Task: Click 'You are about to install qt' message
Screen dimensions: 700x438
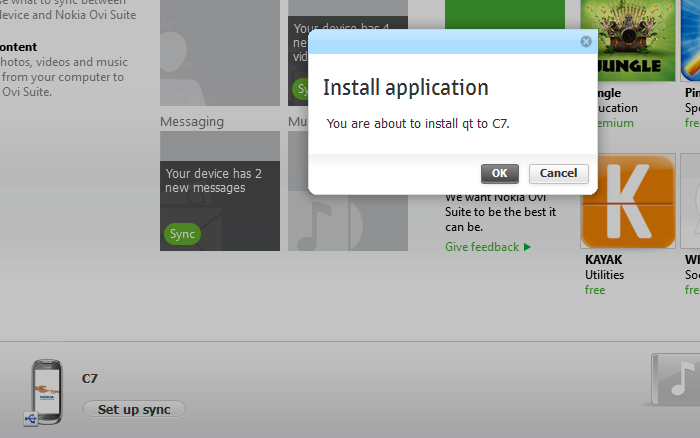Action: click(418, 124)
